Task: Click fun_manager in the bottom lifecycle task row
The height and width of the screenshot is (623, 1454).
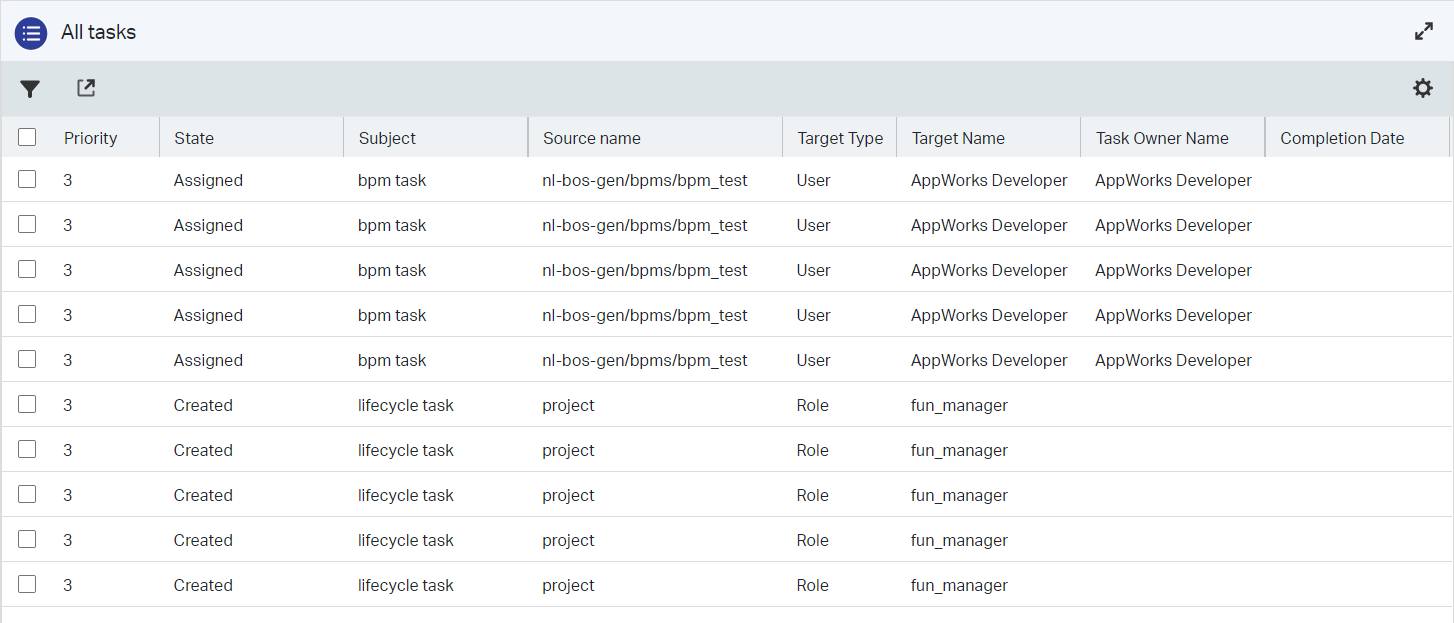Action: [959, 585]
